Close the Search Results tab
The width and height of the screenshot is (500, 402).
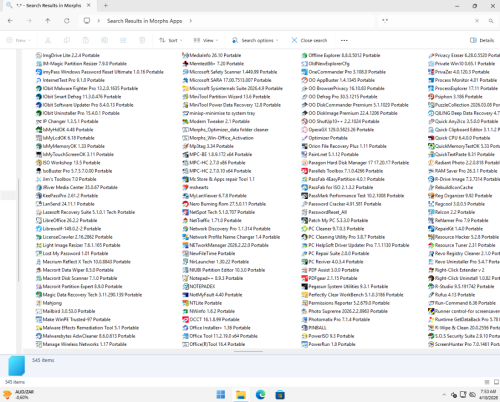pos(89,5)
